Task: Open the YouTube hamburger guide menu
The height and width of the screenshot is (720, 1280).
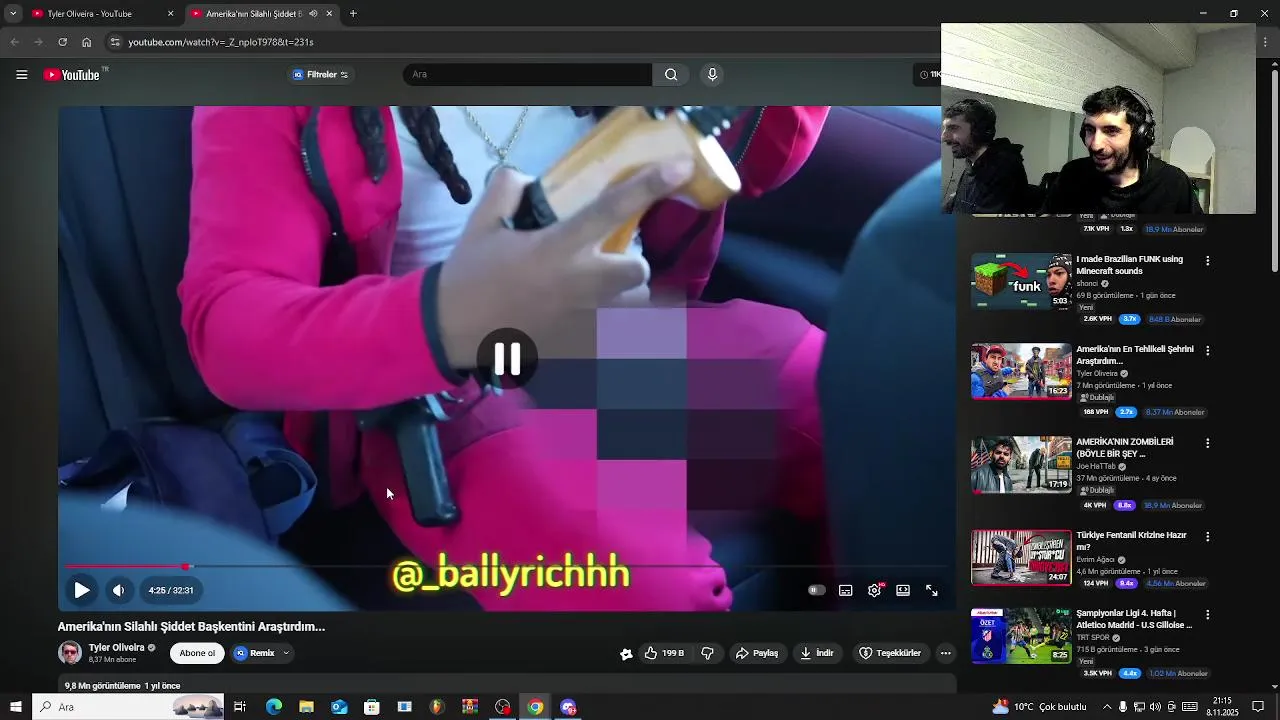Action: coord(21,74)
